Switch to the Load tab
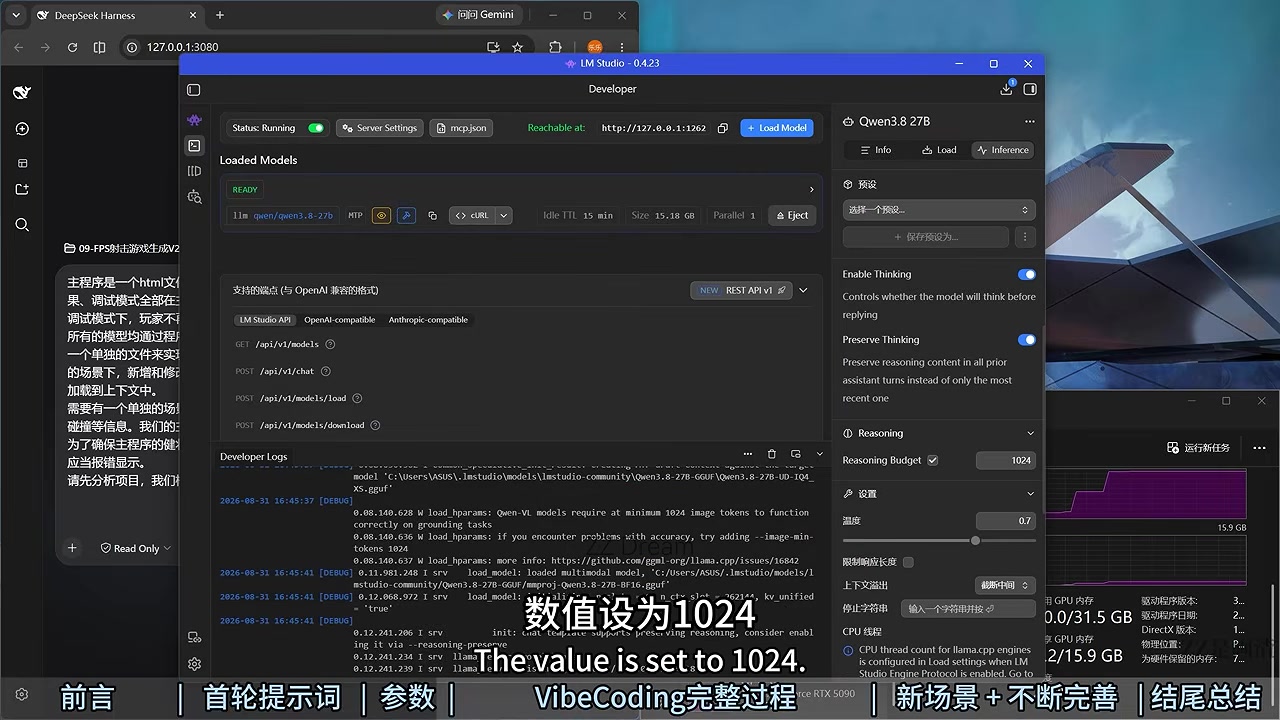Image resolution: width=1280 pixels, height=720 pixels. (939, 150)
